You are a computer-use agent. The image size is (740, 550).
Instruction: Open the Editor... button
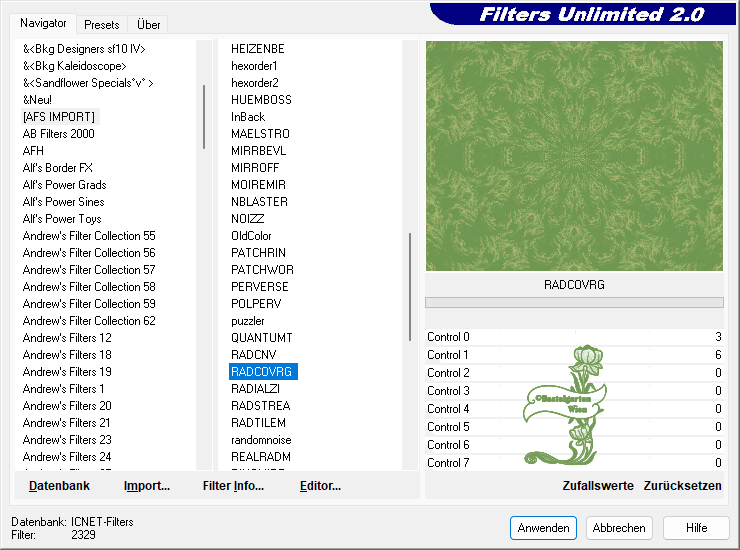click(320, 486)
